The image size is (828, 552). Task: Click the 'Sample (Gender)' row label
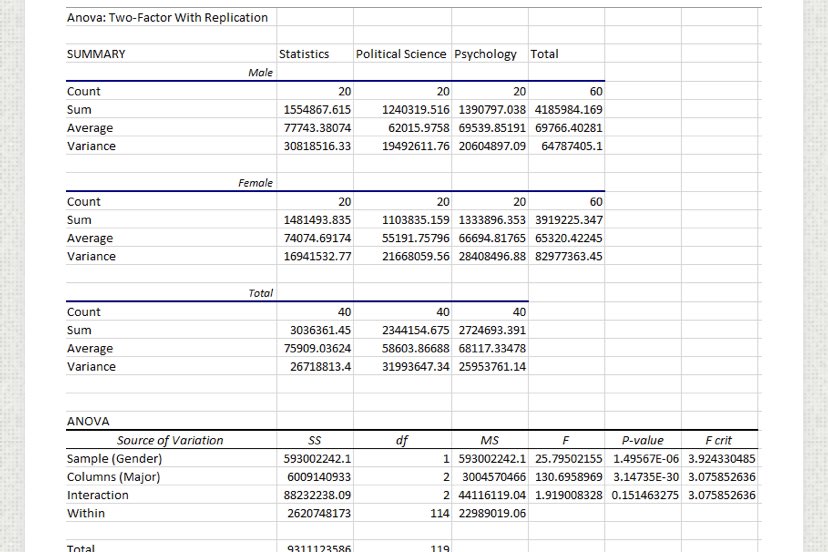tap(115, 459)
